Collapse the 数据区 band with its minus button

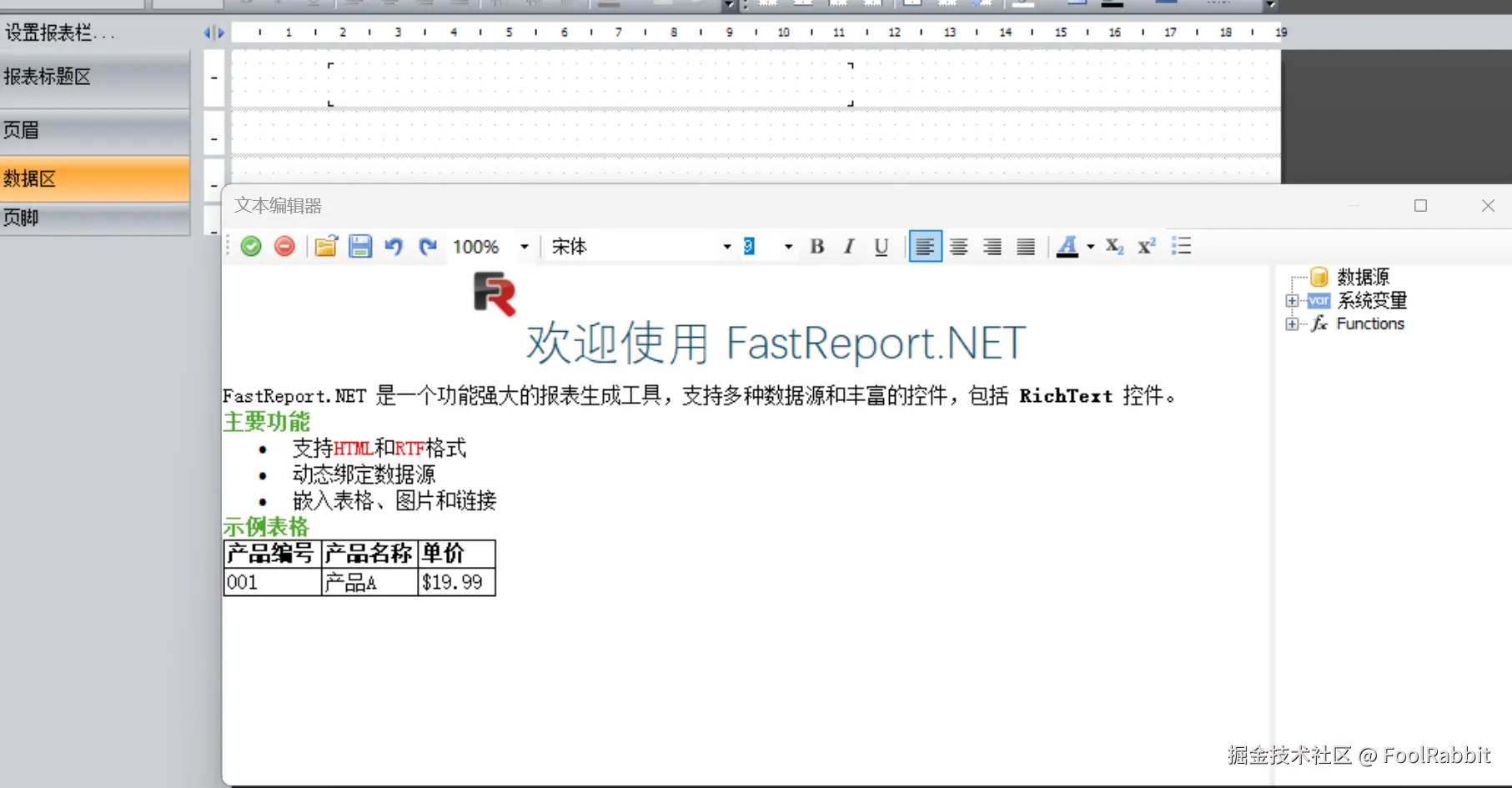pyautogui.click(x=214, y=185)
